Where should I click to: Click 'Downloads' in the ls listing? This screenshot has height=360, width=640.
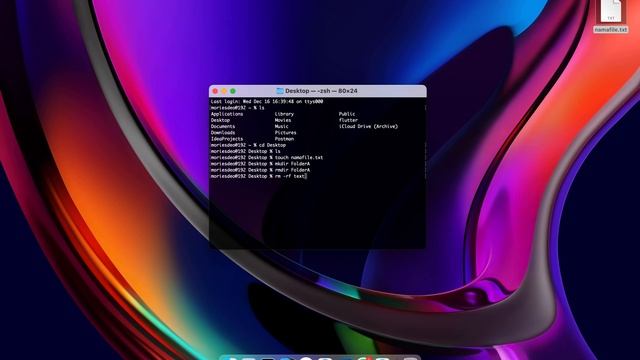click(223, 133)
